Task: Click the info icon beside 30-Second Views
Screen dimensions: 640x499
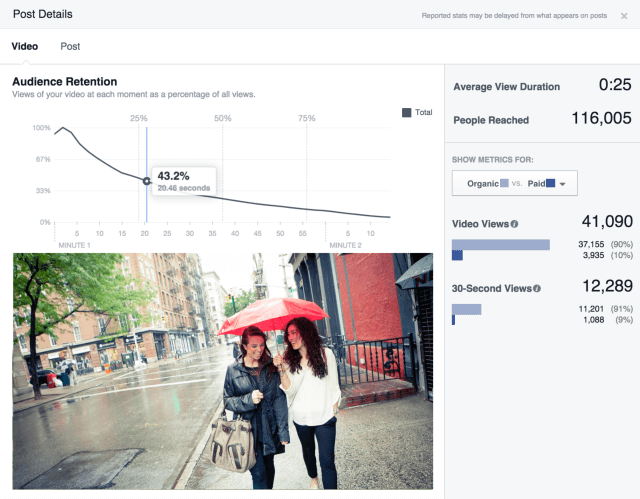Action: (x=537, y=289)
